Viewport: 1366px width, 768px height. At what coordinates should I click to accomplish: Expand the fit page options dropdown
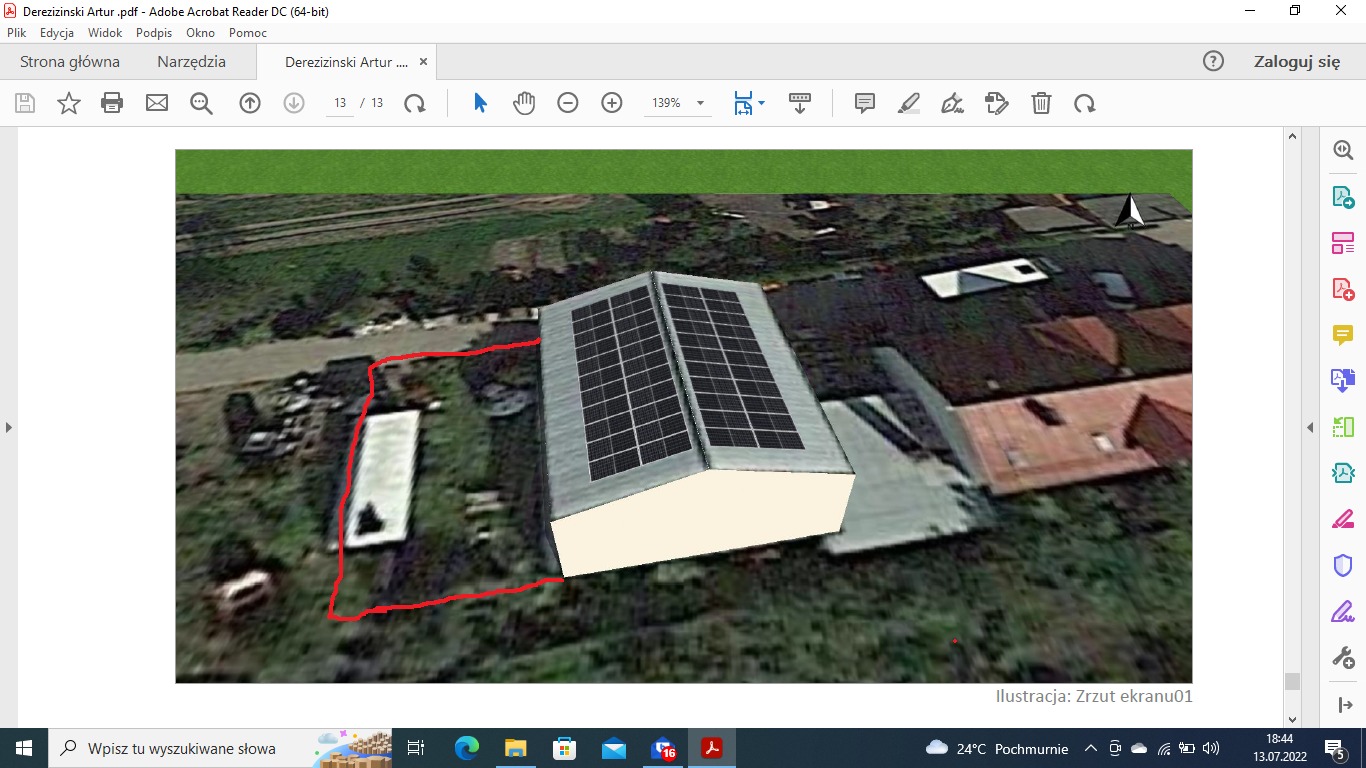click(762, 103)
